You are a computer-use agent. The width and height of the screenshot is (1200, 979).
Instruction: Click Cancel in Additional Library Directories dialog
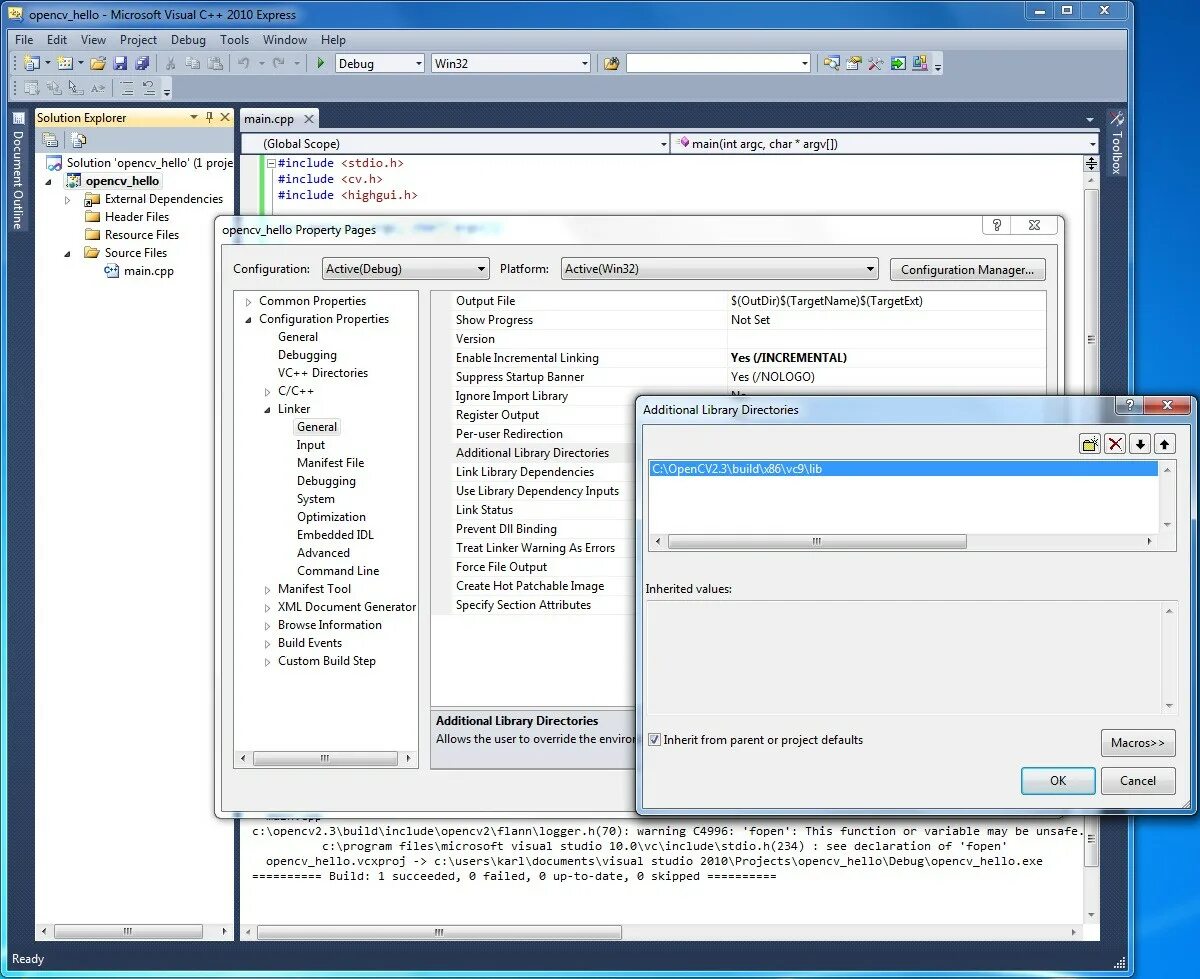tap(1138, 781)
